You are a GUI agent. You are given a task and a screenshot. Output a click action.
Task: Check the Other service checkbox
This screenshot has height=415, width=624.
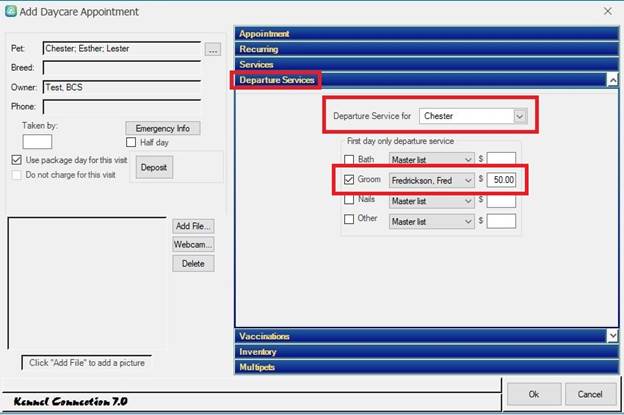pos(349,219)
